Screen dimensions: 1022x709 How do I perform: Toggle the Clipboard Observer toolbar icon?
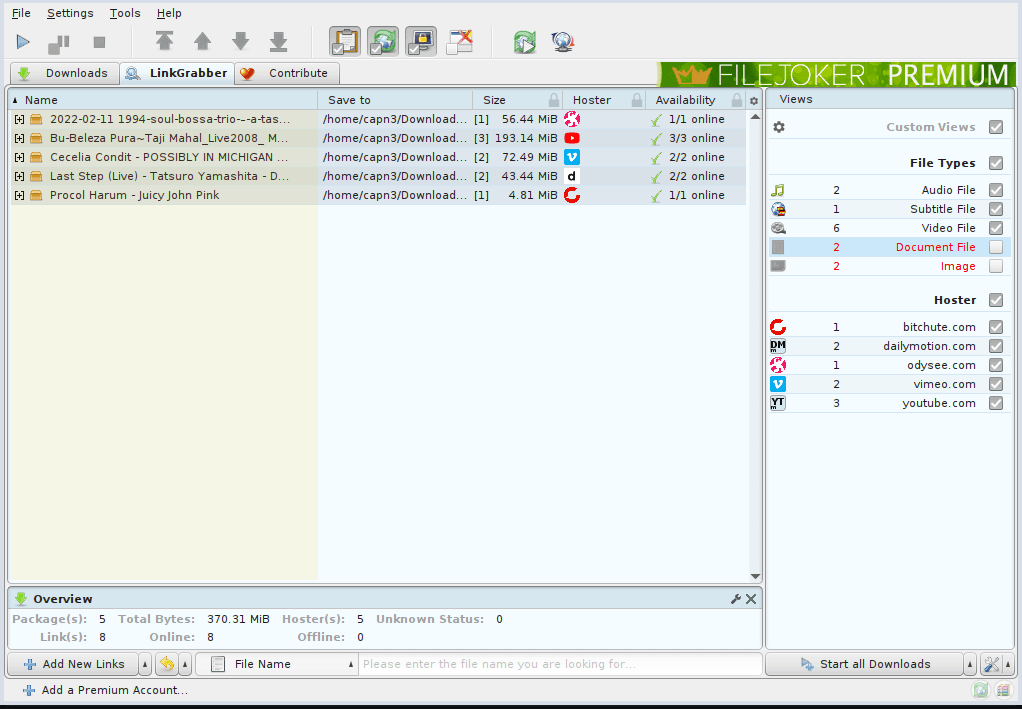[345, 42]
